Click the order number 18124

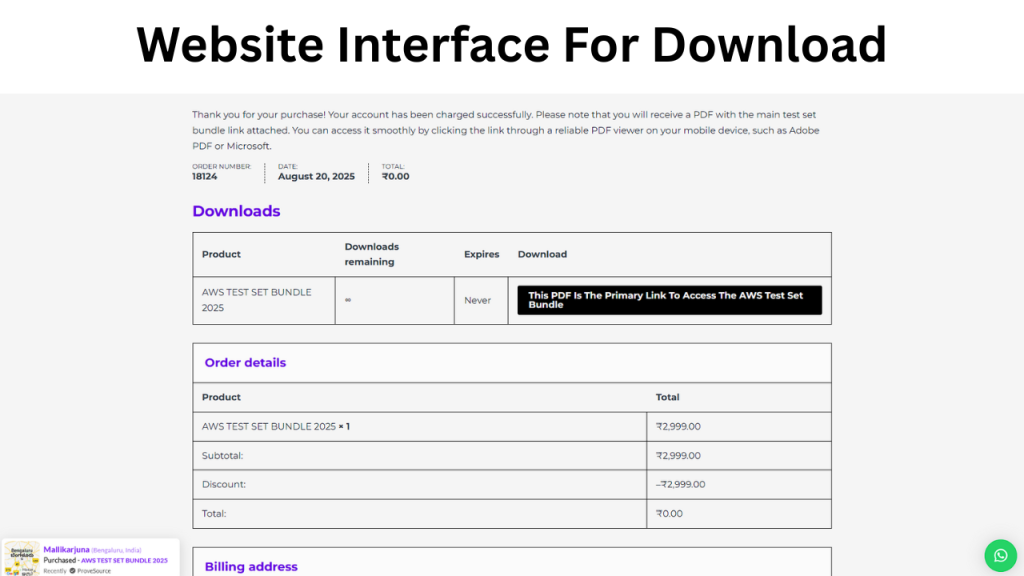tap(205, 176)
